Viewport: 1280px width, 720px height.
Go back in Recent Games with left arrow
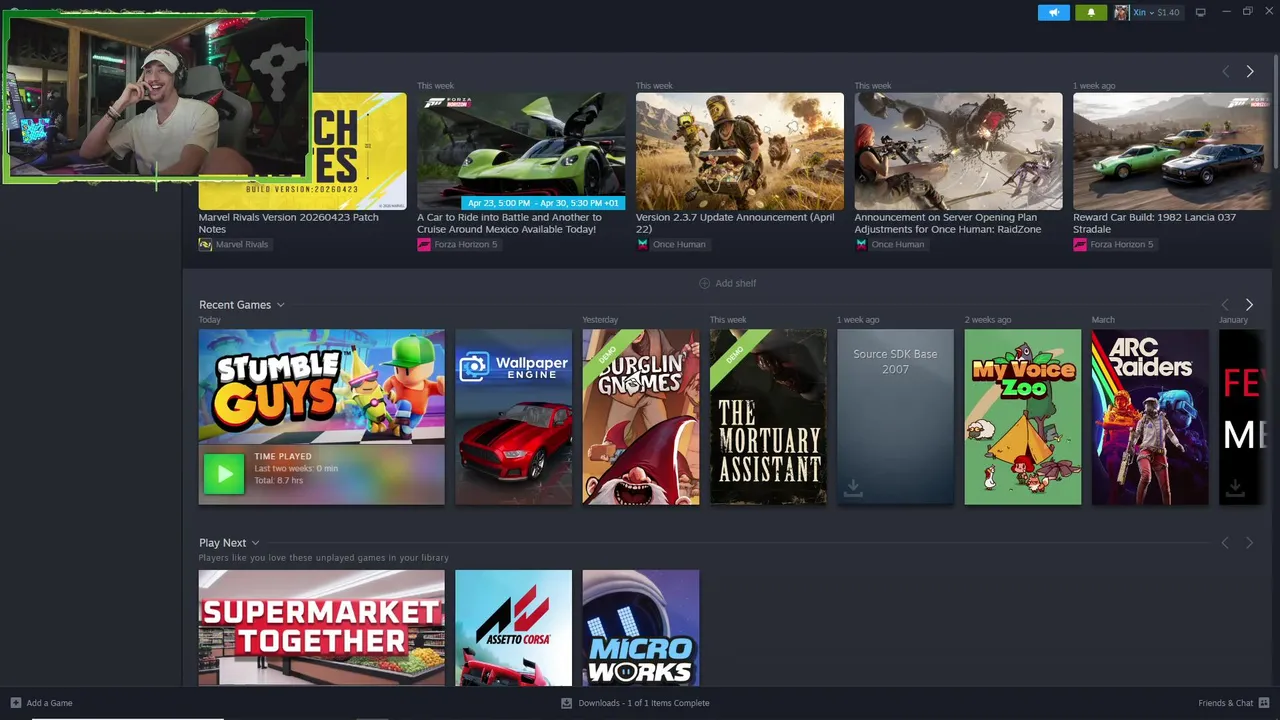[1225, 305]
